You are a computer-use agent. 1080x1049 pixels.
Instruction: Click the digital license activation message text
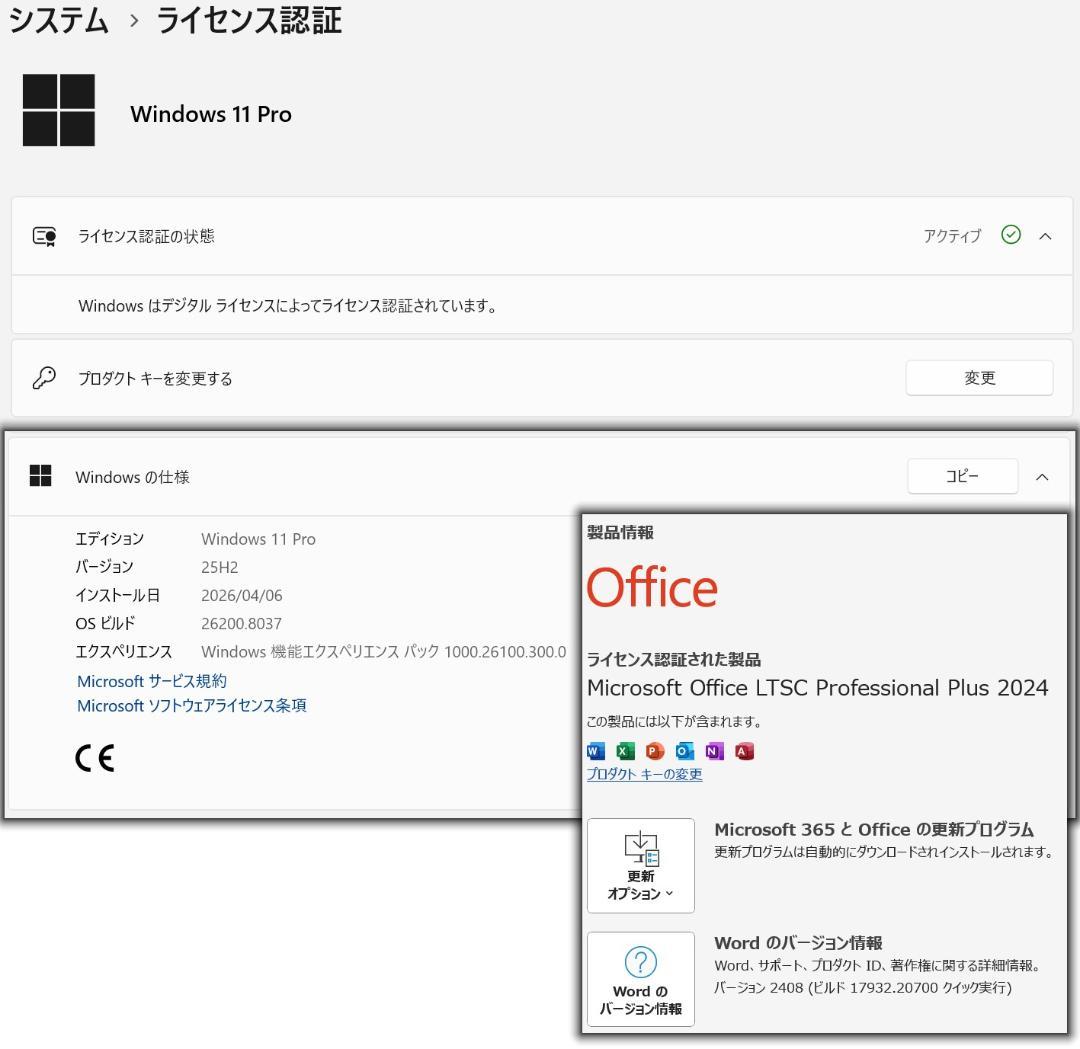pos(288,305)
